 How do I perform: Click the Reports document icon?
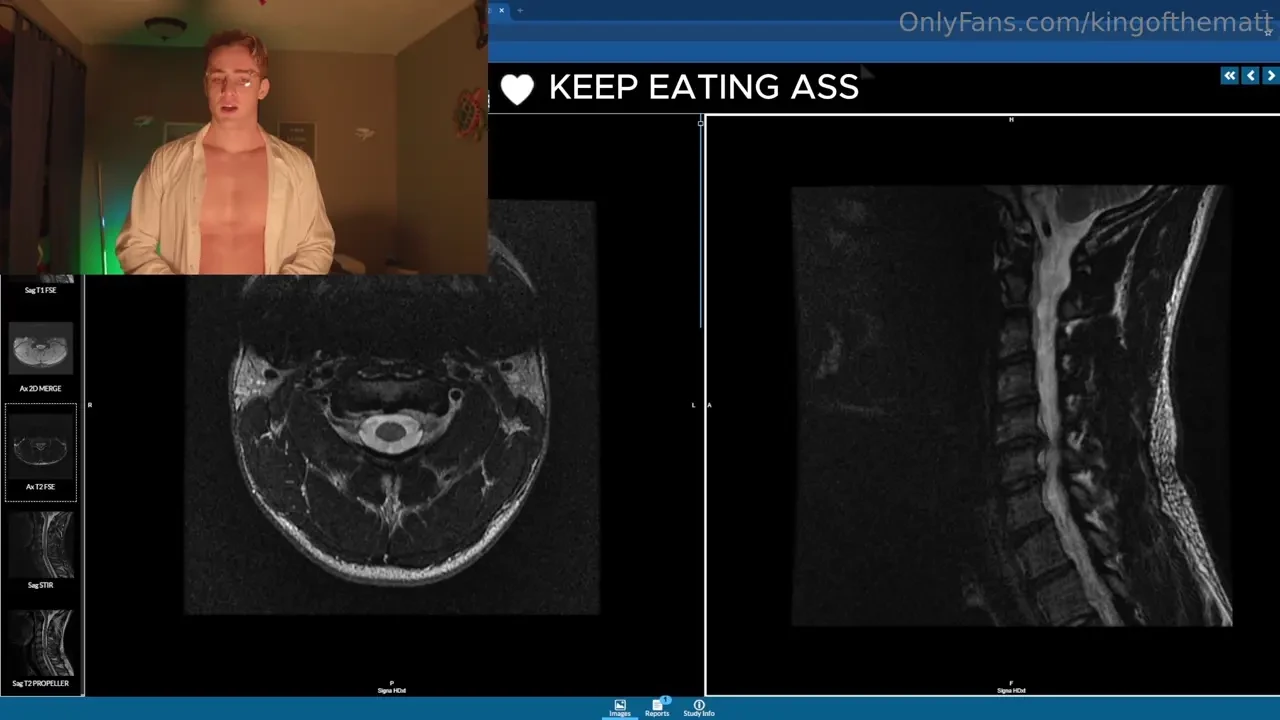656,707
